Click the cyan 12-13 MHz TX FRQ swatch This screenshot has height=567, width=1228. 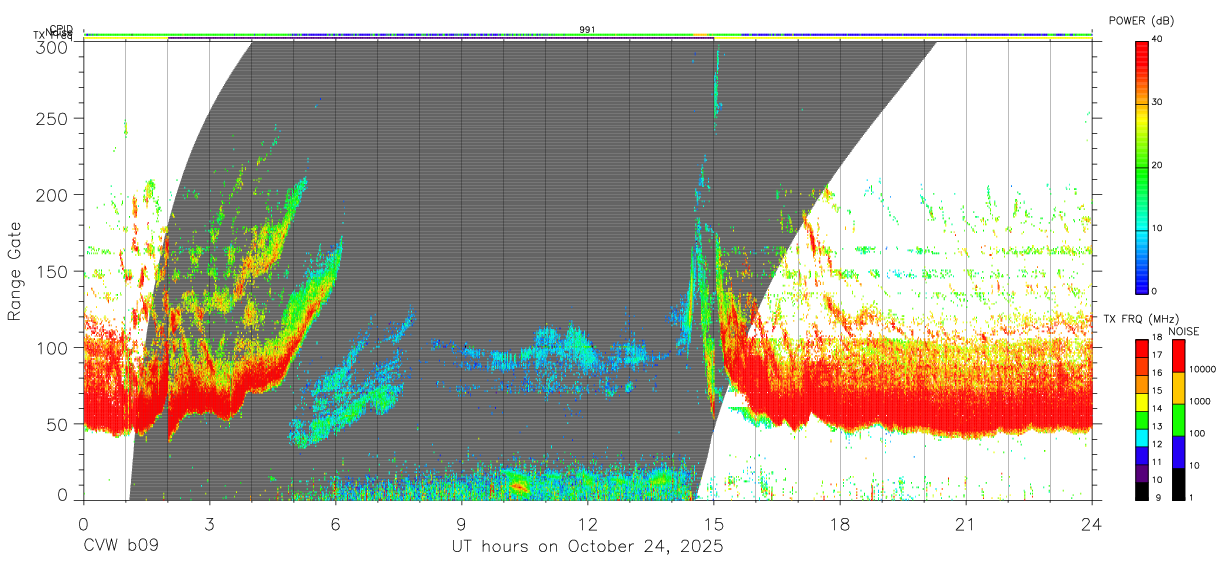(x=1142, y=438)
